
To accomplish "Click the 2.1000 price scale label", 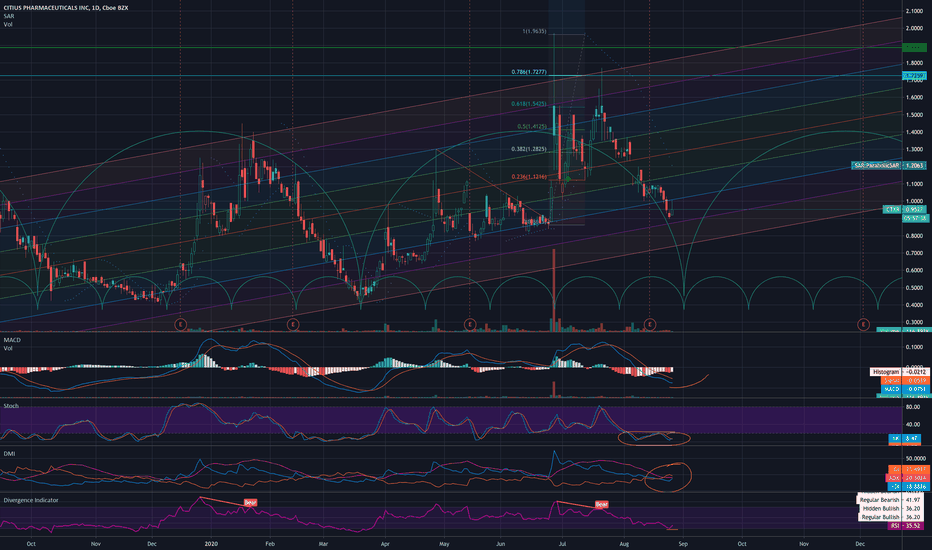I will click(914, 11).
